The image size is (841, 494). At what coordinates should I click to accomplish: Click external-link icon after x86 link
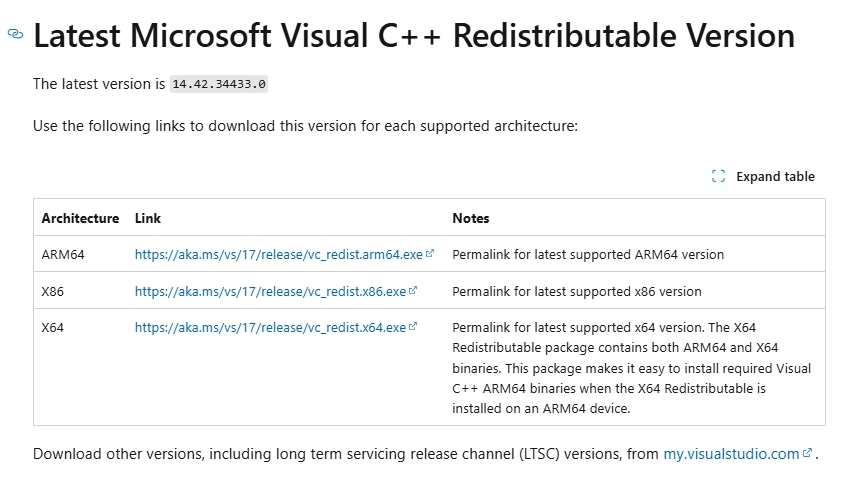[x=412, y=291]
